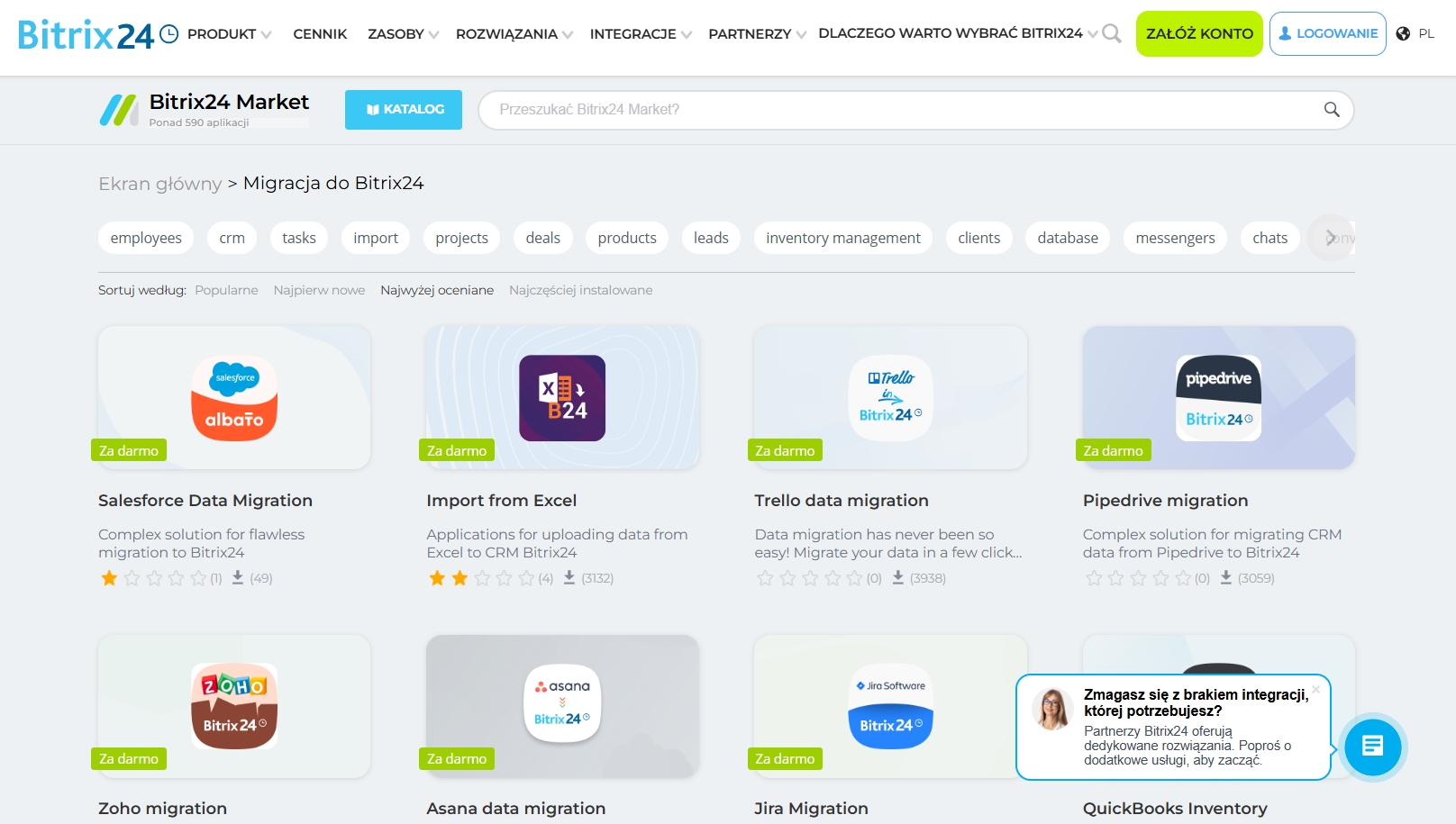Filter by the projects tag
Viewport: 1456px width, 824px height.
point(461,238)
